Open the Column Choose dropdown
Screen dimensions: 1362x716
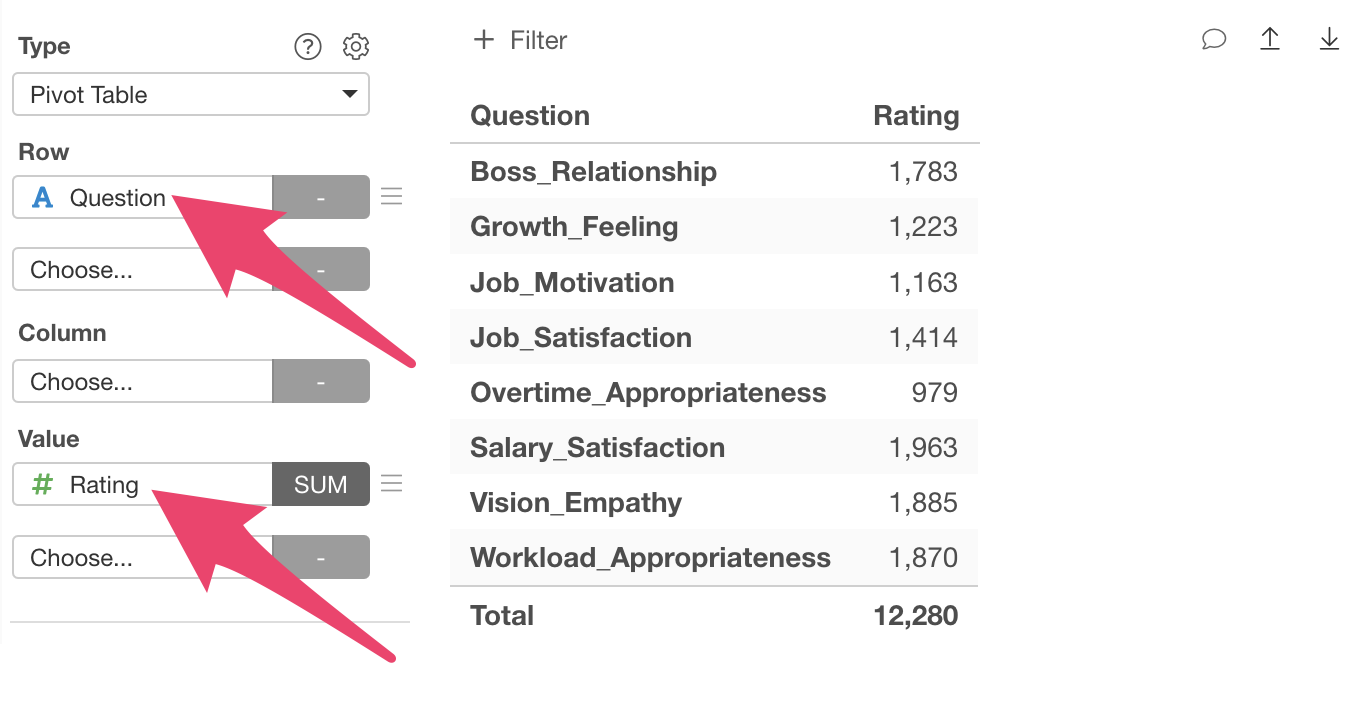coord(142,381)
